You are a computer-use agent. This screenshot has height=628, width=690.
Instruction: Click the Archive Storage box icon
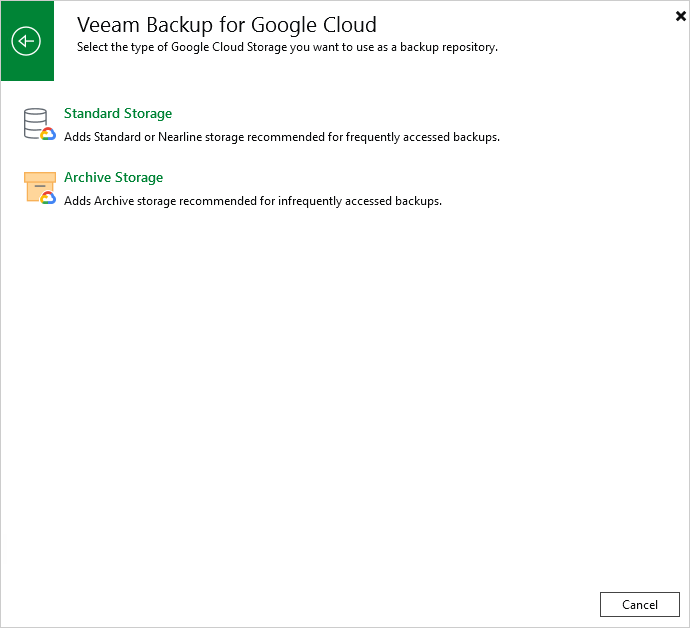(x=40, y=188)
